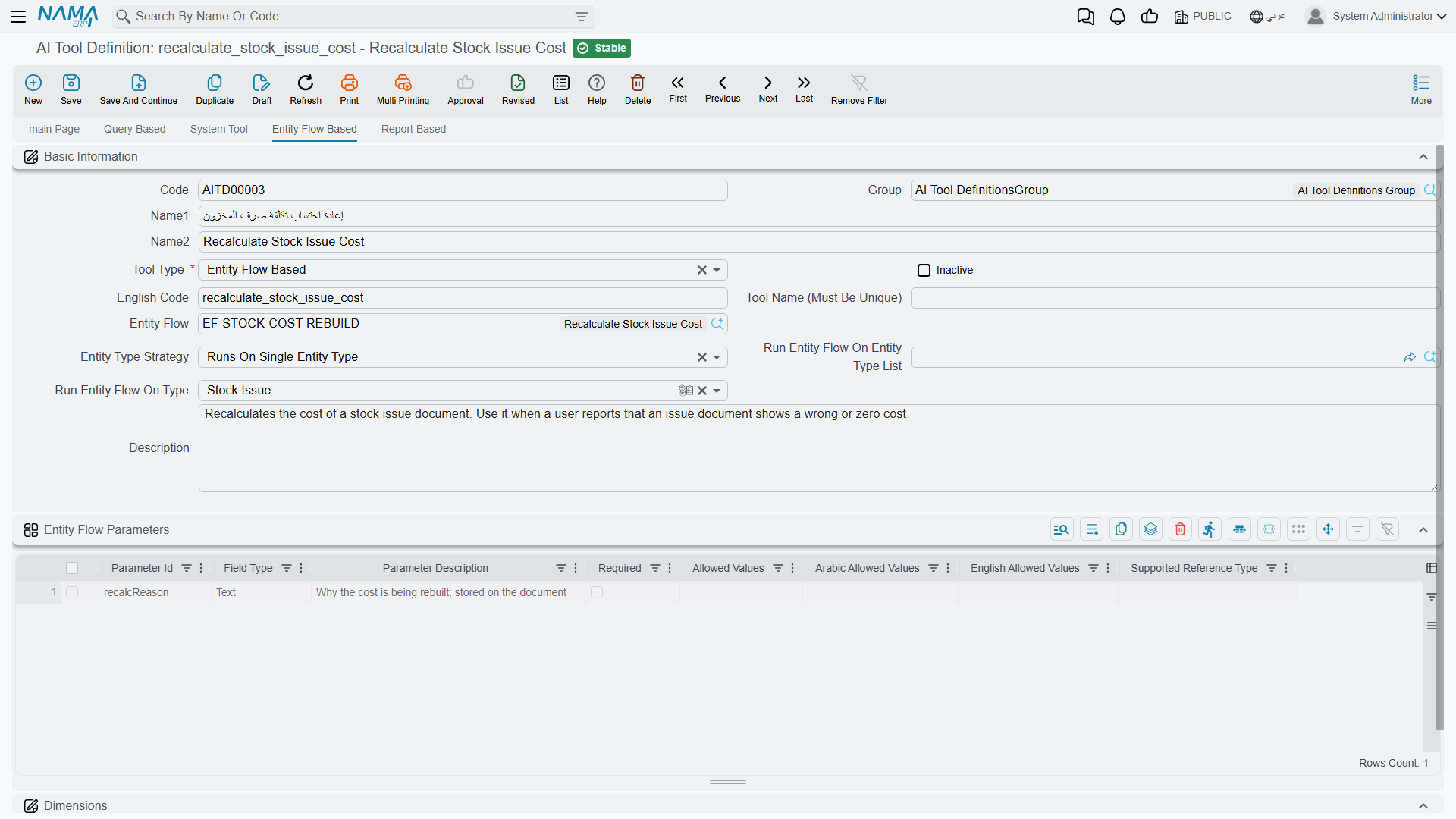Switch to System Tool tab

coord(218,129)
